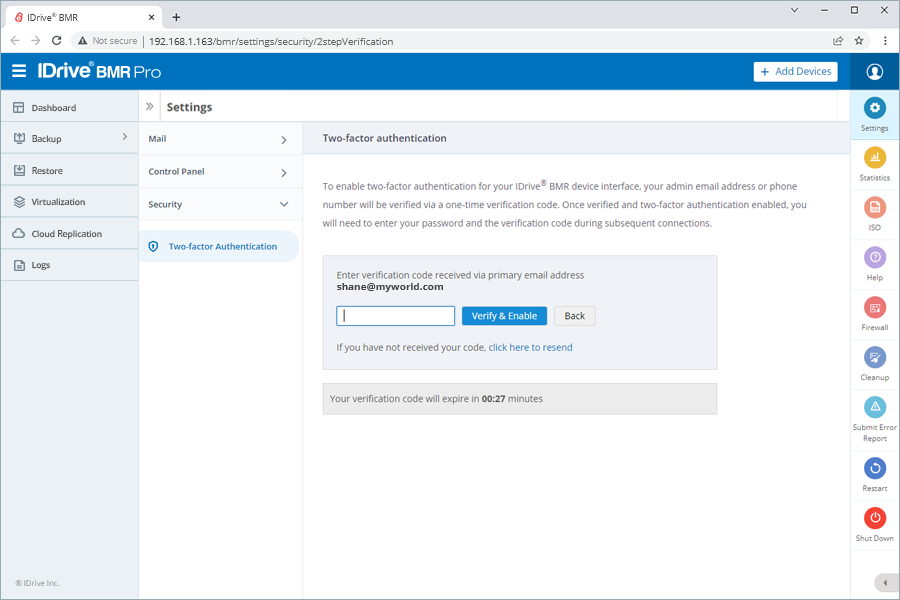Click the Virtualization layers icon

[19, 202]
